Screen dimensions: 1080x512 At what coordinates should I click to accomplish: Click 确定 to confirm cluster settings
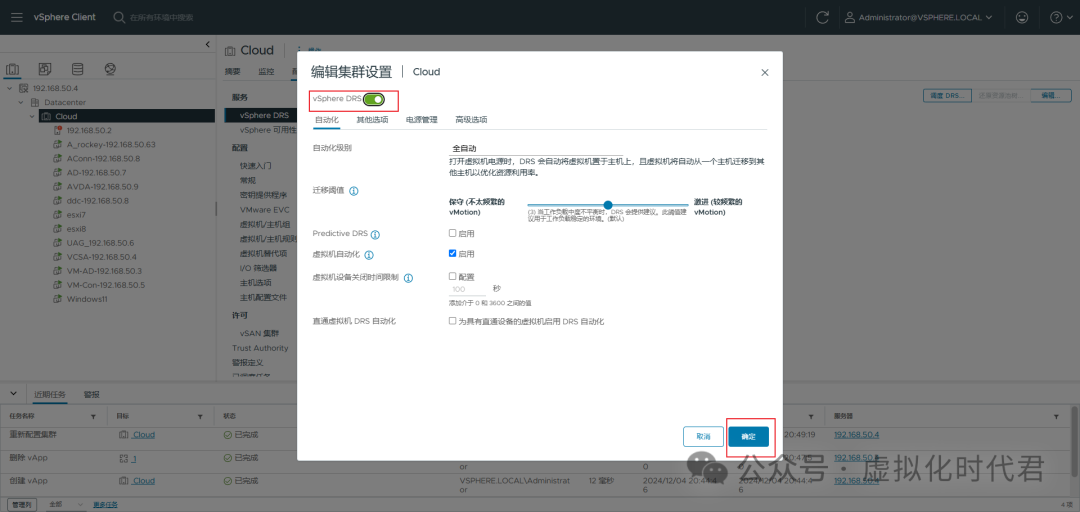[x=749, y=437]
